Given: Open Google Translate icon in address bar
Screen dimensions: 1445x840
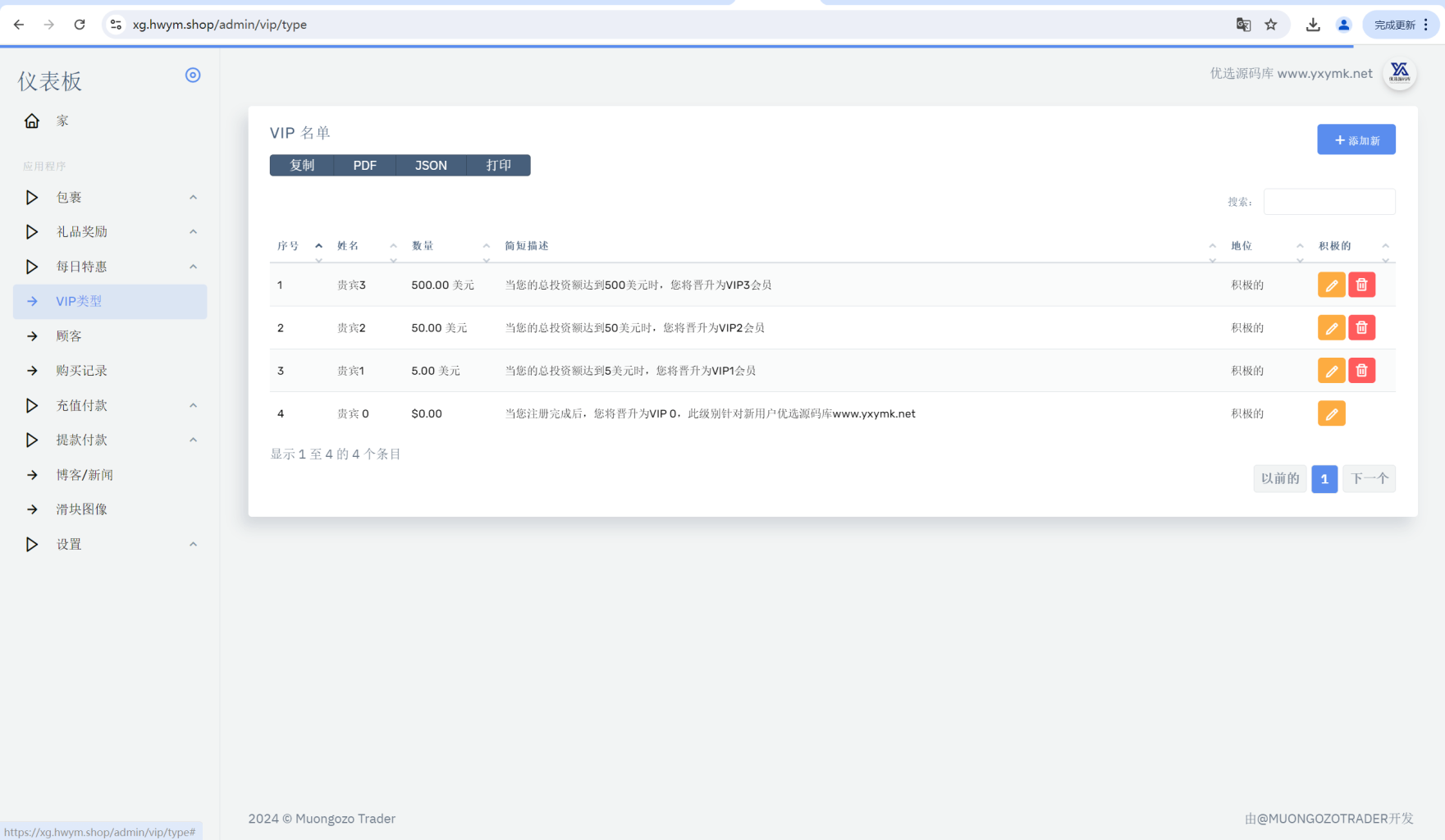Looking at the screenshot, I should coord(1243,25).
